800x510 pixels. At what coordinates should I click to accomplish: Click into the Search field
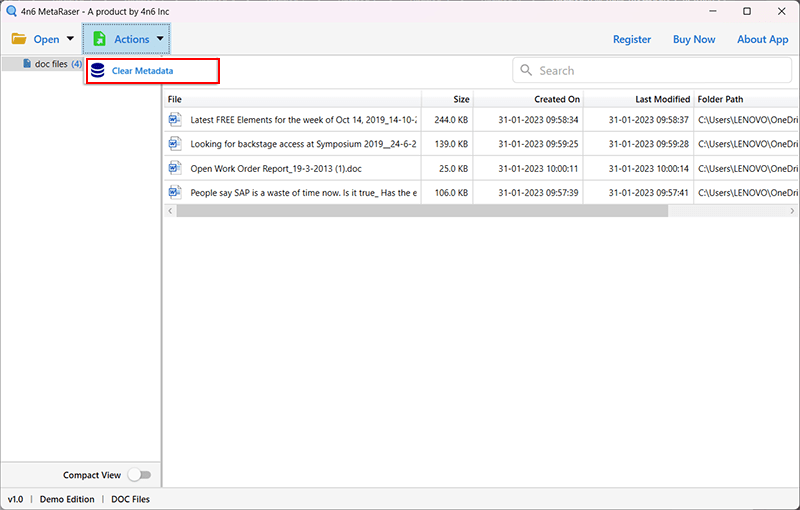pyautogui.click(x=652, y=70)
